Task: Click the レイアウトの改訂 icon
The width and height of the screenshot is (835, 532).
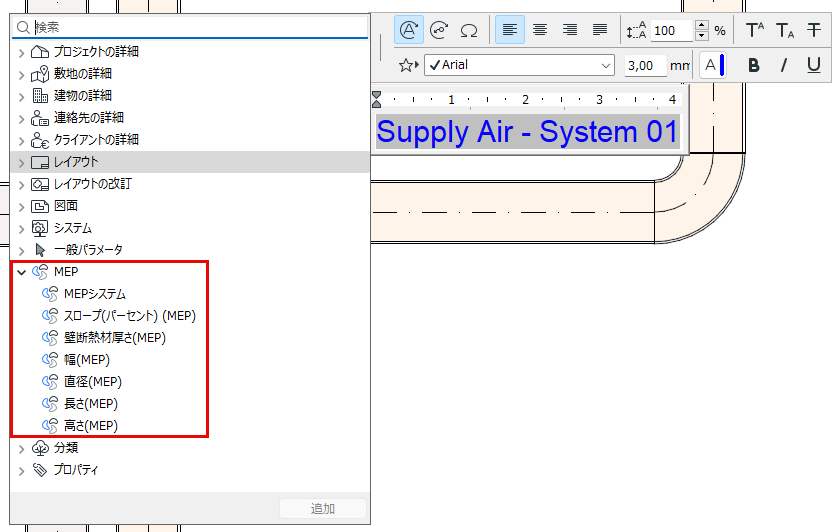Action: coord(40,184)
